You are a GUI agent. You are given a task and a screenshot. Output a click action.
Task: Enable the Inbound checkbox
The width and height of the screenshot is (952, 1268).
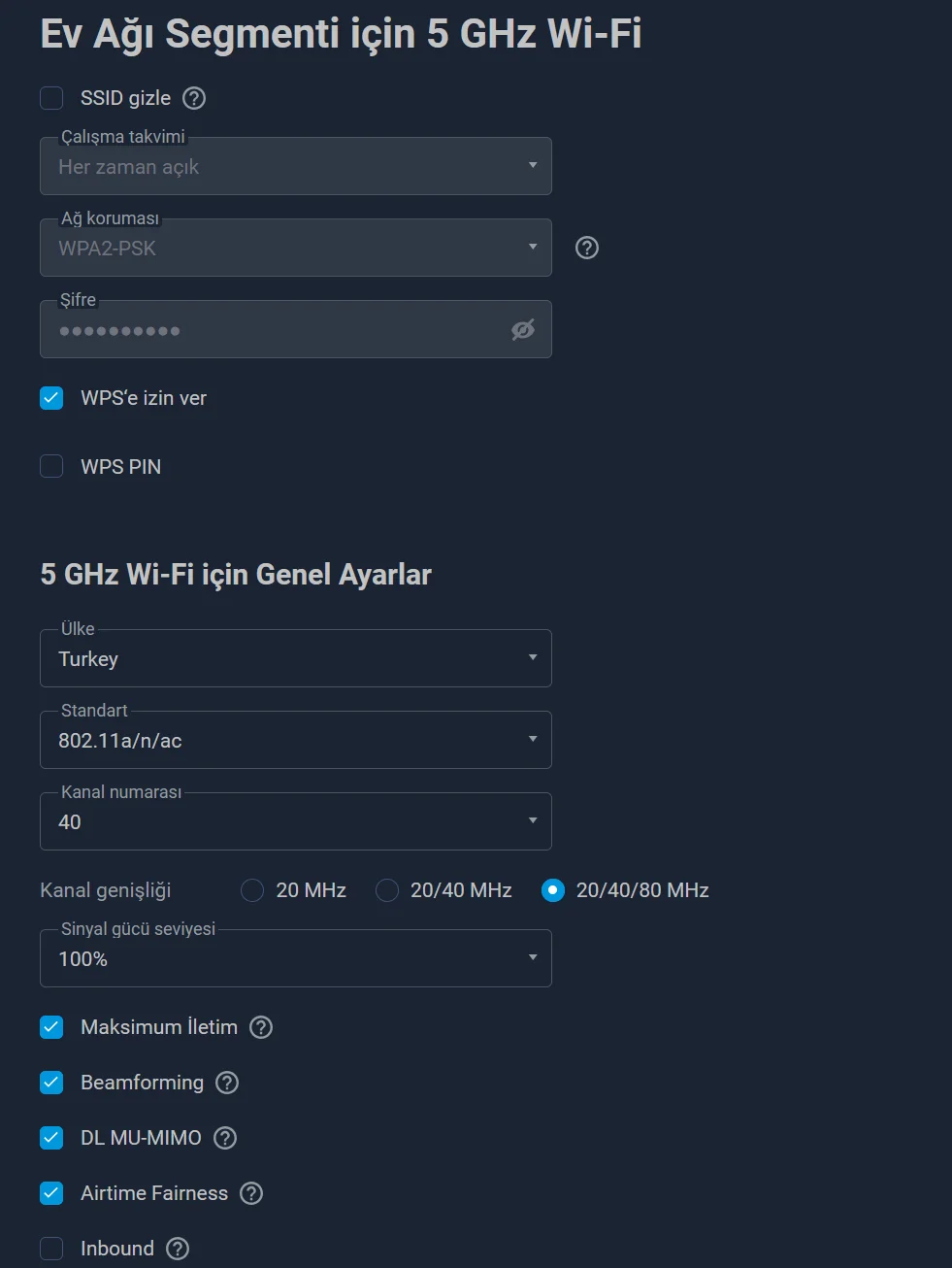(x=51, y=1249)
